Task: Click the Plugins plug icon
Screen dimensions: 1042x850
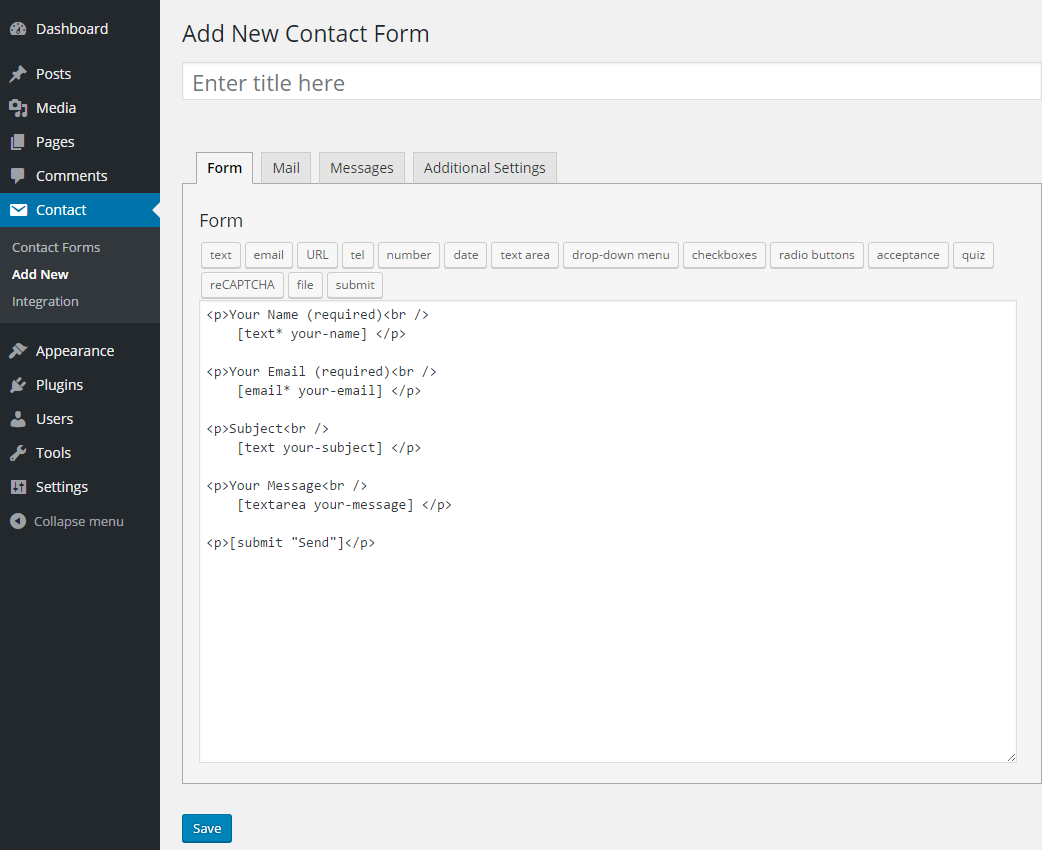Action: click(x=20, y=384)
